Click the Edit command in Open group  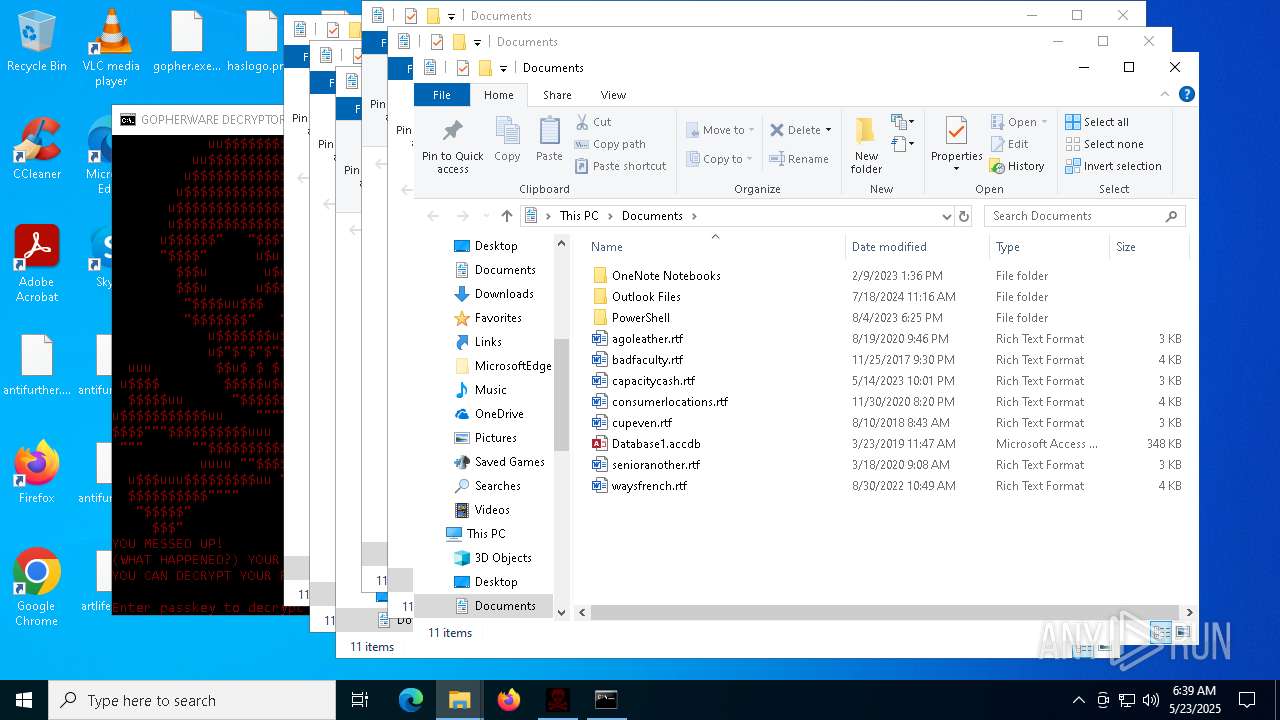tap(1010, 144)
